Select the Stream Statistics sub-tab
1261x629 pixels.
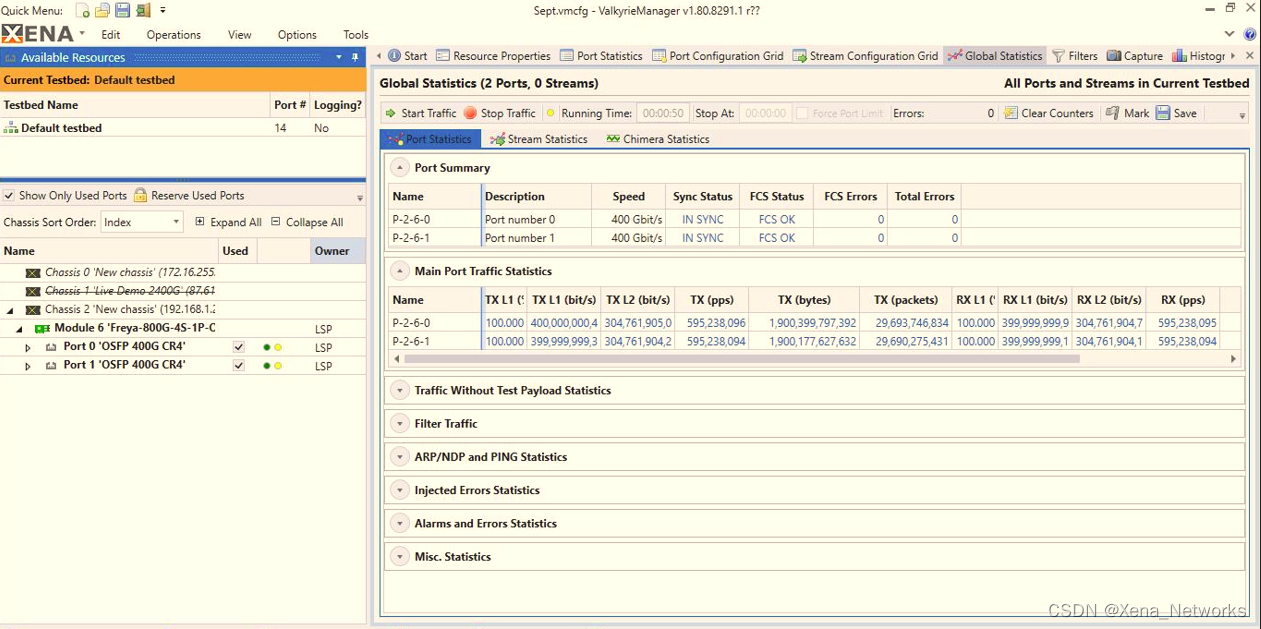point(539,139)
